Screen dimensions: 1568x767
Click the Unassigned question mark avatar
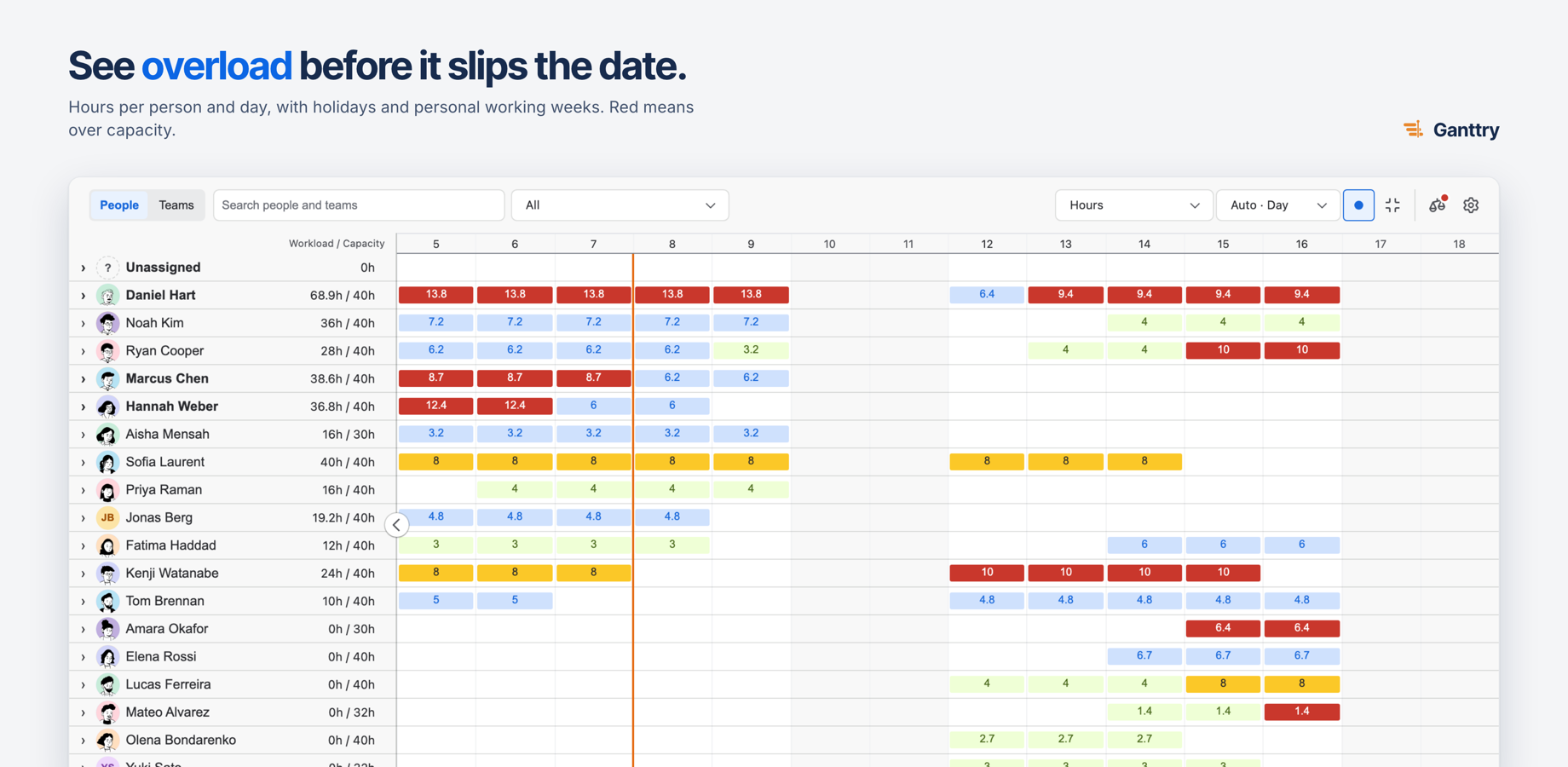point(107,268)
